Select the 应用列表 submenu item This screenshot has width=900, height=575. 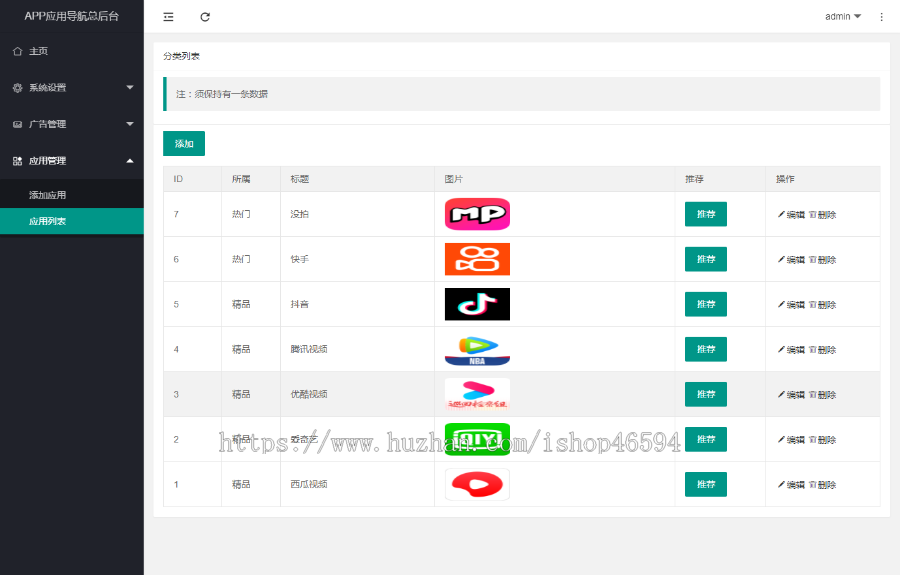click(72, 221)
